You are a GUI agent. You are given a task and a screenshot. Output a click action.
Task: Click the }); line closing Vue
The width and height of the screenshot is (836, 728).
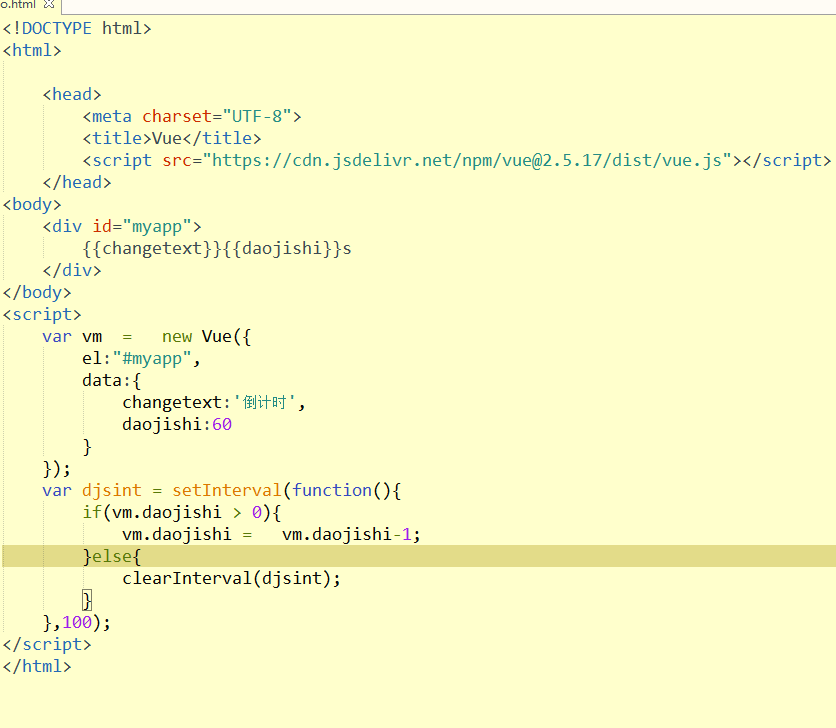57,468
